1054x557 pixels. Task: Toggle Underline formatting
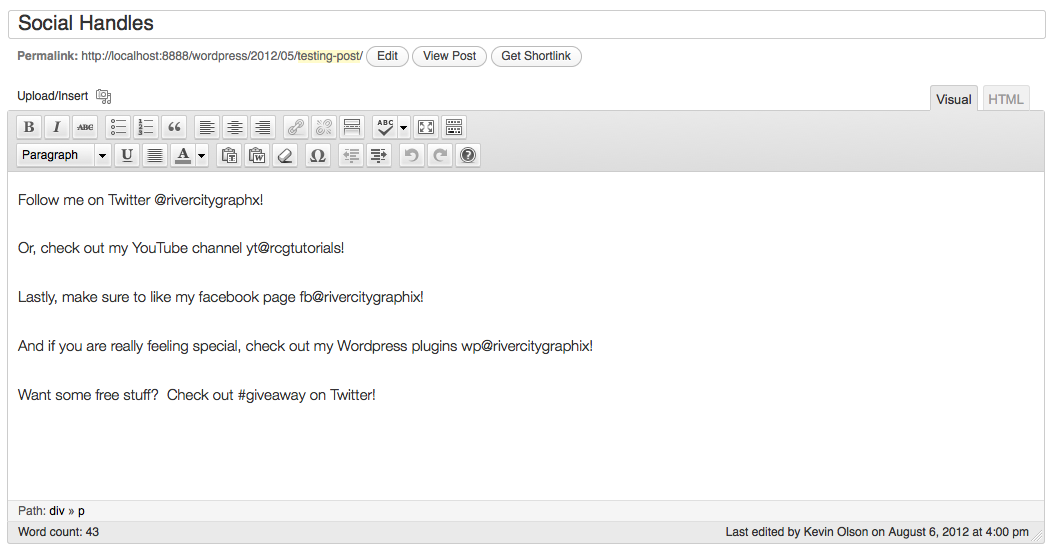[x=126, y=155]
